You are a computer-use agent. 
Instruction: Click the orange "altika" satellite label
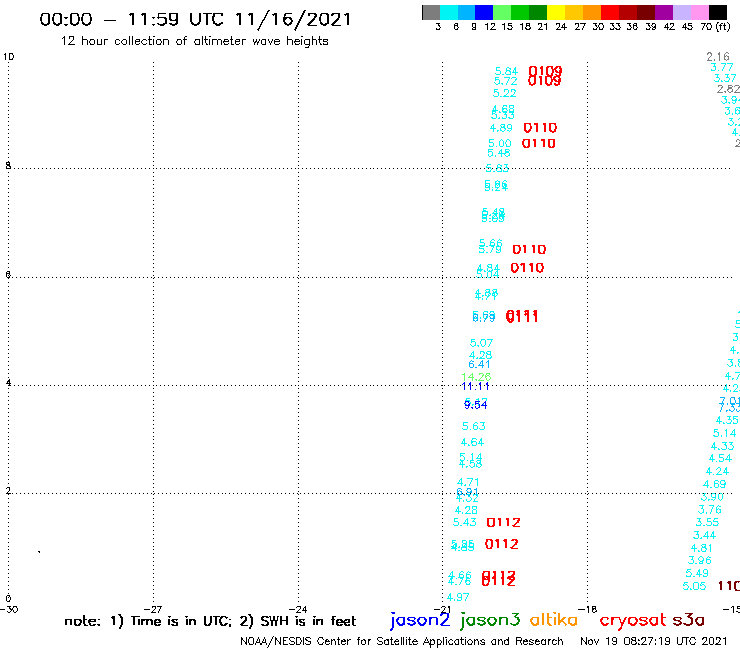(x=554, y=619)
